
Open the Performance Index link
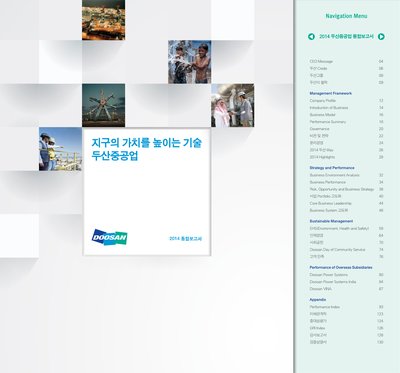coord(324,307)
